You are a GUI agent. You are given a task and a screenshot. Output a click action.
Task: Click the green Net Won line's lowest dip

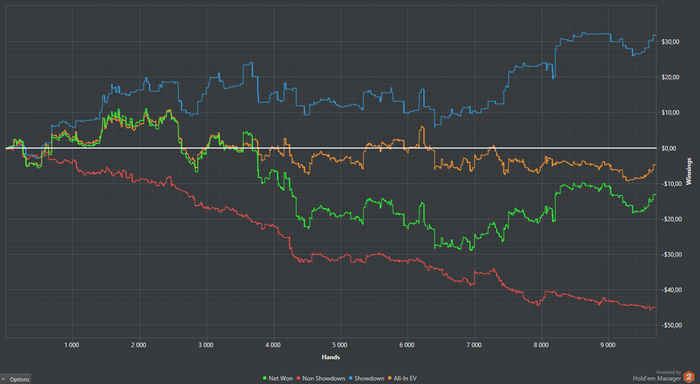(x=471, y=250)
